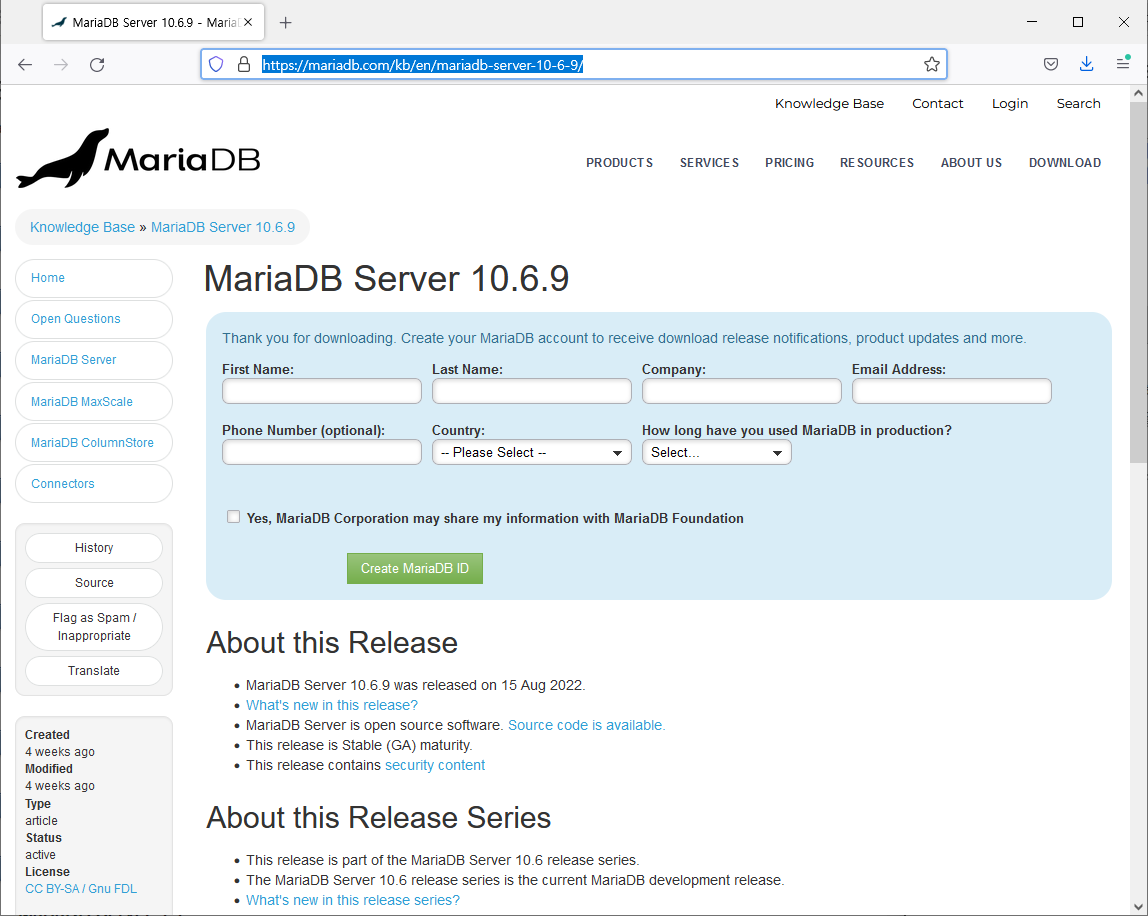Open MariaDB ColumnStore in the sidebar
This screenshot has width=1148, height=916.
click(94, 442)
